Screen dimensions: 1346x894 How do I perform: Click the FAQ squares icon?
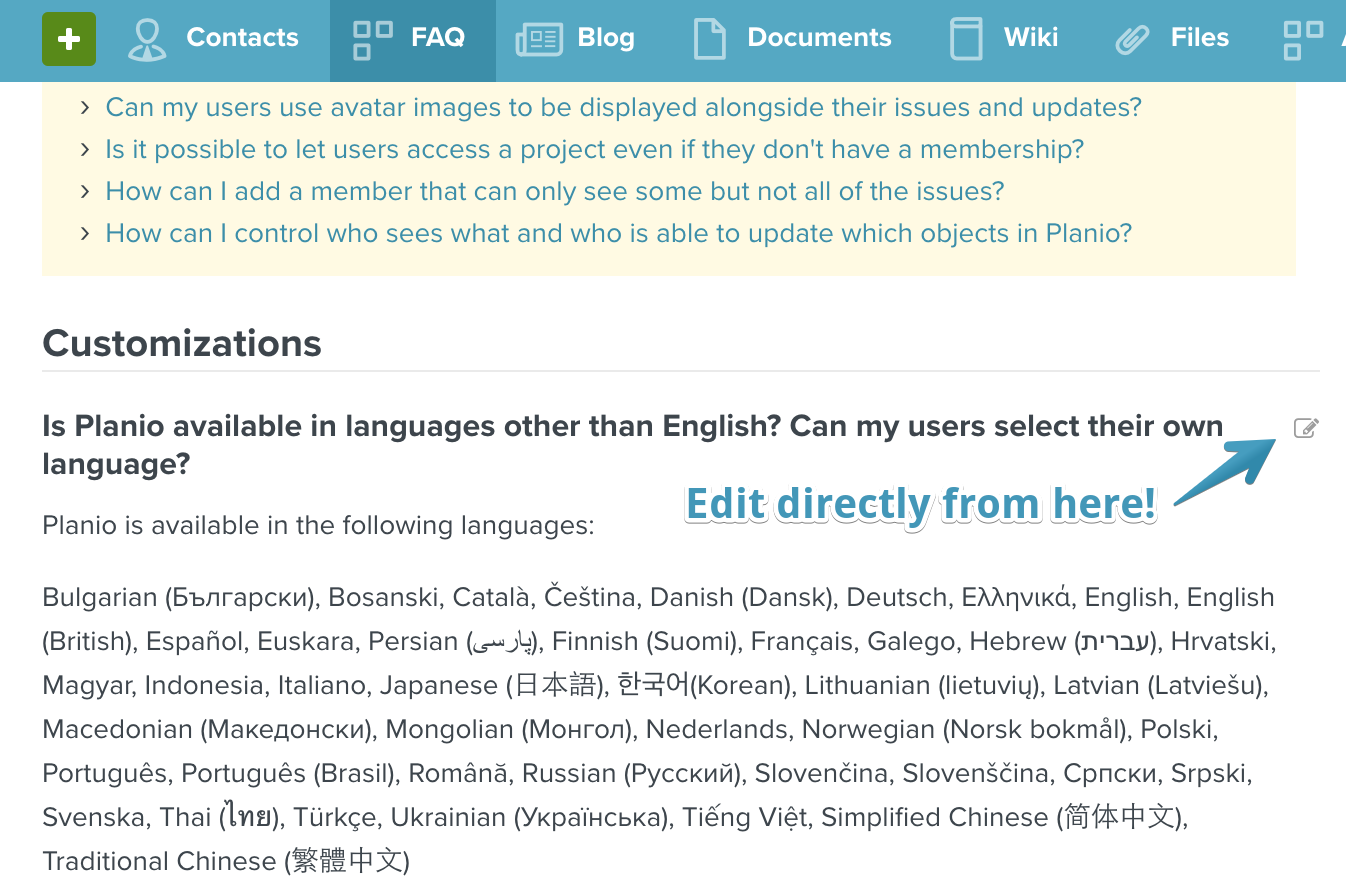373,39
